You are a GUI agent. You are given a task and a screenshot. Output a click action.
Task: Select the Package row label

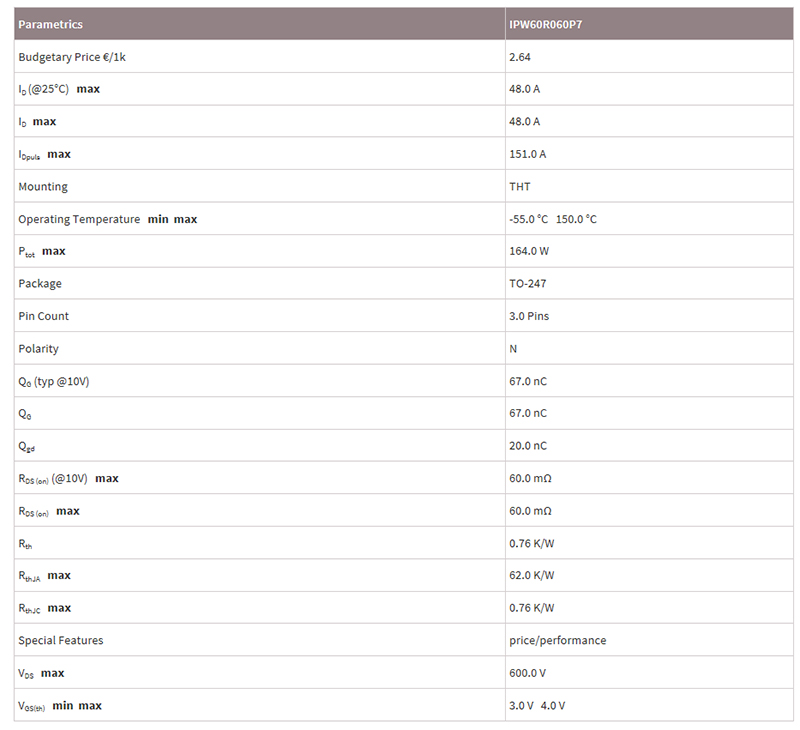click(x=40, y=284)
